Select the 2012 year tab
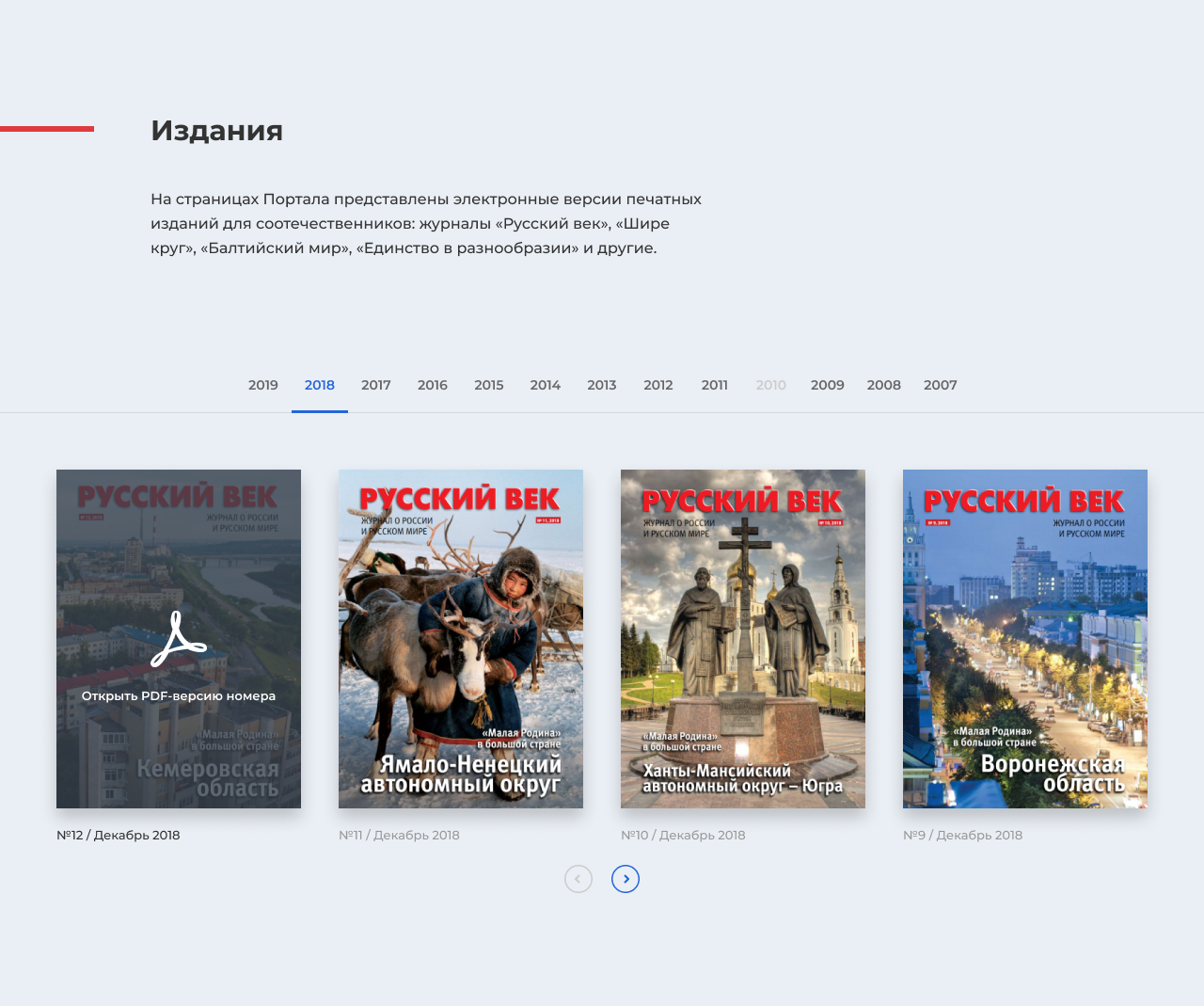1204x1006 pixels. (658, 385)
